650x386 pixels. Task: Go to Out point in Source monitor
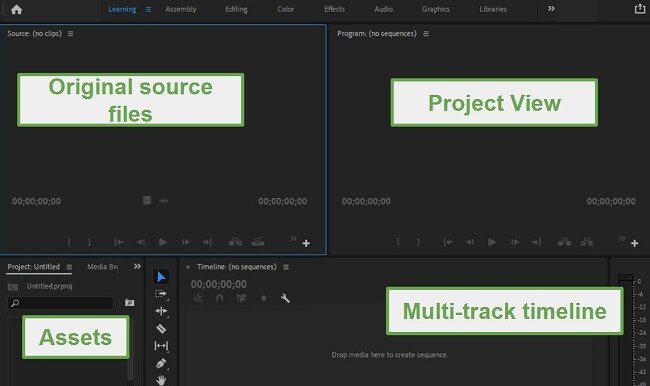pyautogui.click(x=208, y=242)
